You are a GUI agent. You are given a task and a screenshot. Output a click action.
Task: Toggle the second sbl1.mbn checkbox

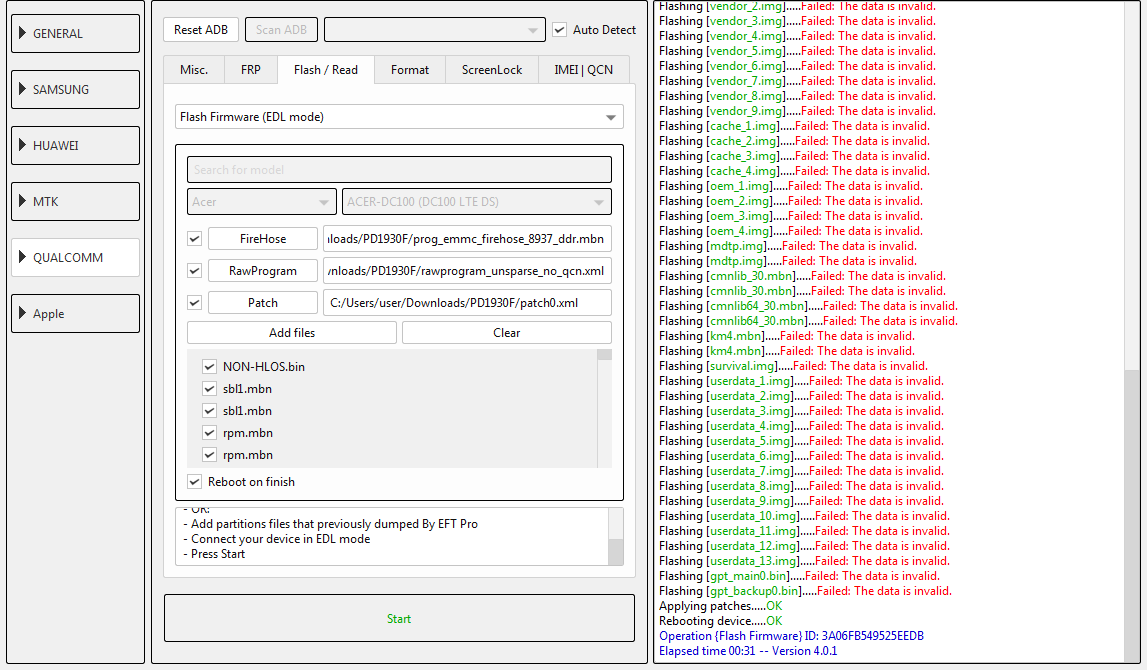click(209, 410)
